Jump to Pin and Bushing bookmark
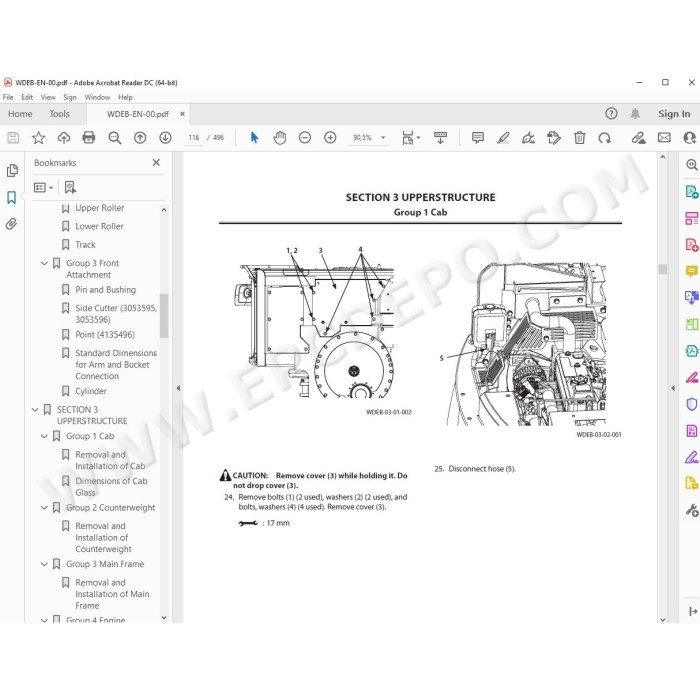The width and height of the screenshot is (700, 700). [105, 290]
